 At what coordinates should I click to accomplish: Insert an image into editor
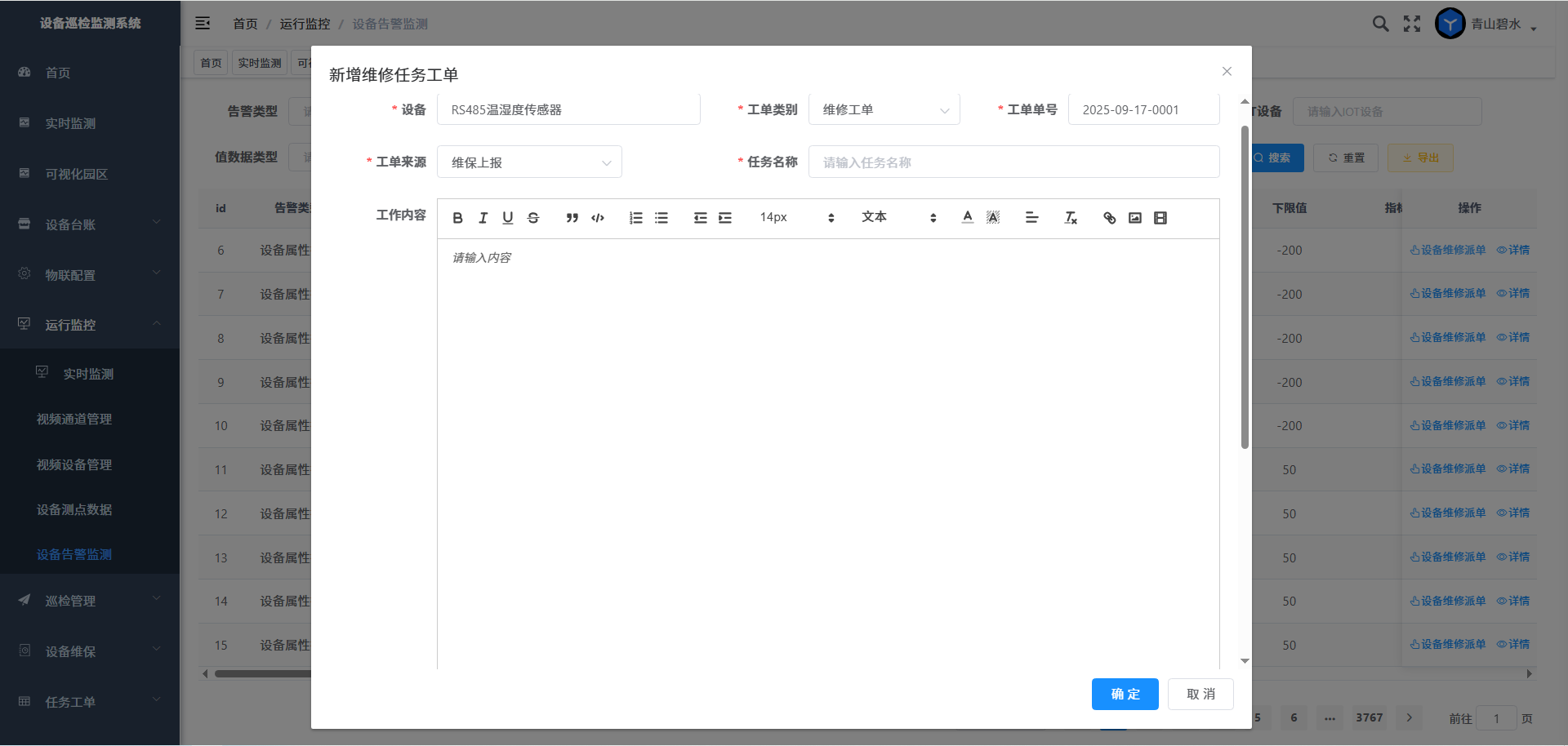[x=1134, y=218]
